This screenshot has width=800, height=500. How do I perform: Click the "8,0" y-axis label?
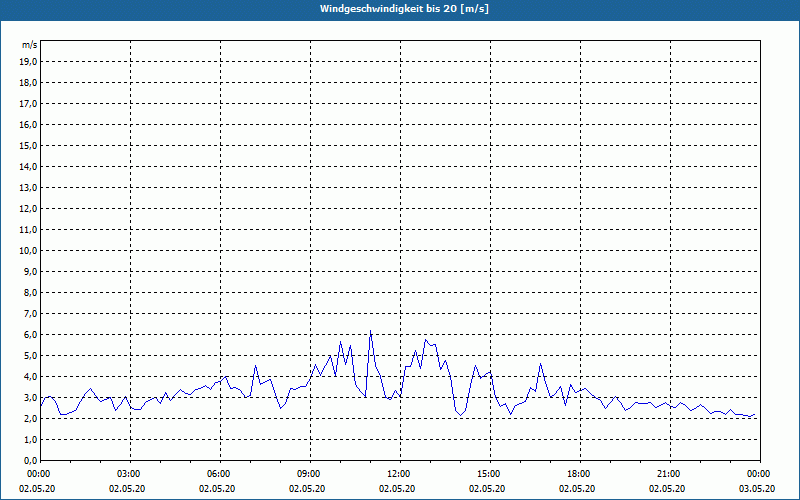point(30,292)
